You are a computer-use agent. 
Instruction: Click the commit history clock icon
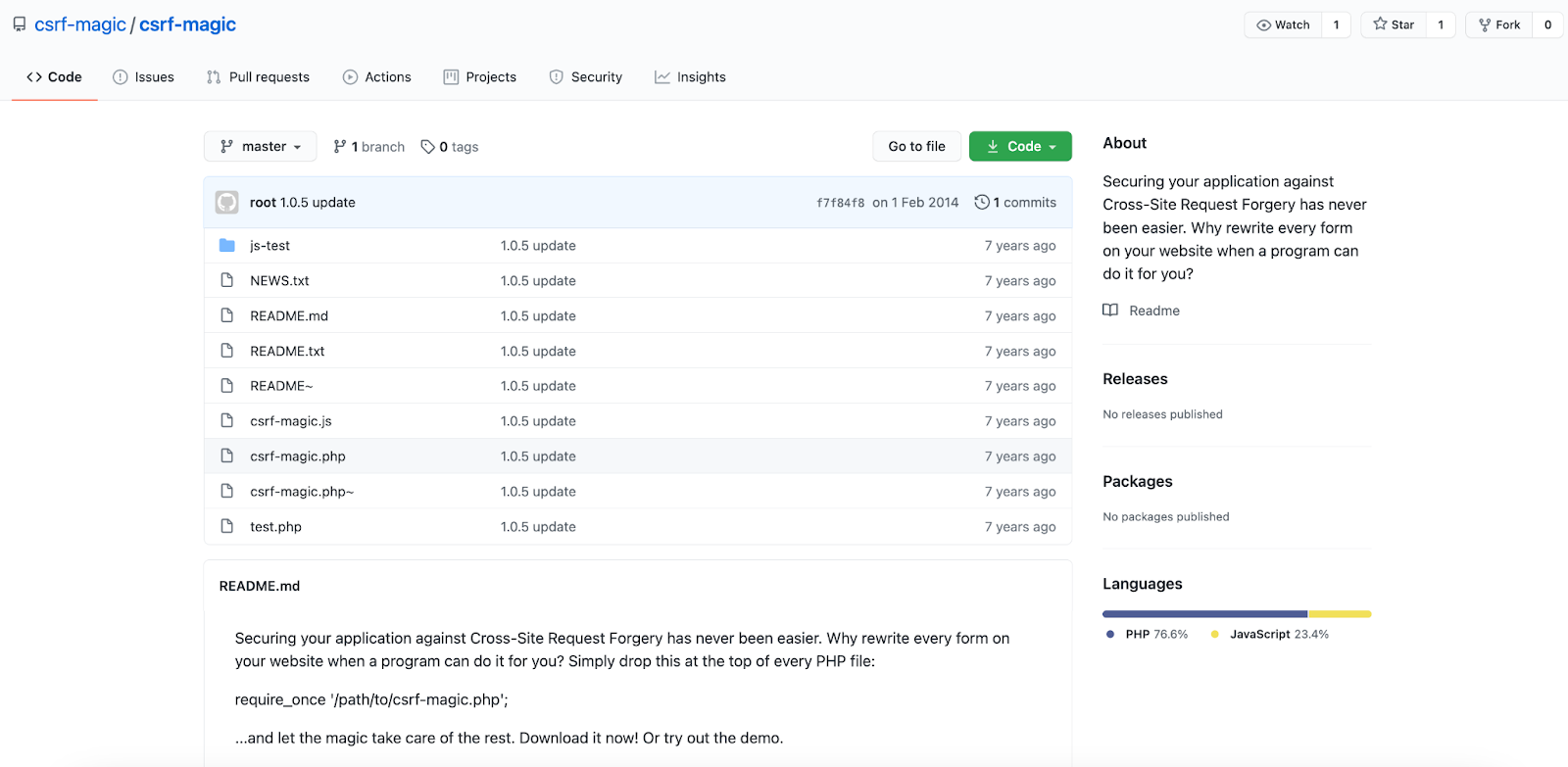[x=981, y=203]
